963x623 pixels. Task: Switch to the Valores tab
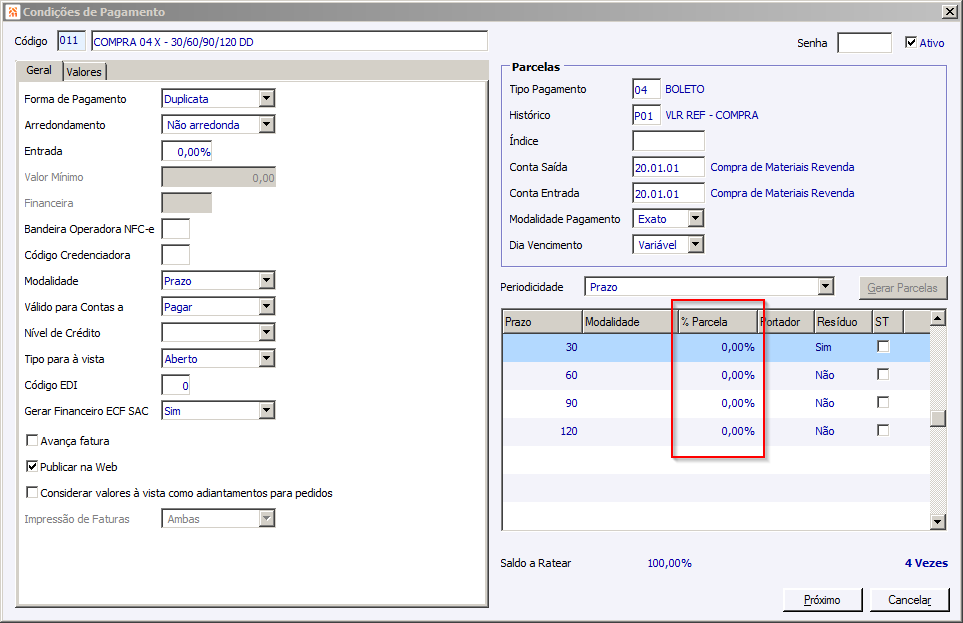pos(84,72)
